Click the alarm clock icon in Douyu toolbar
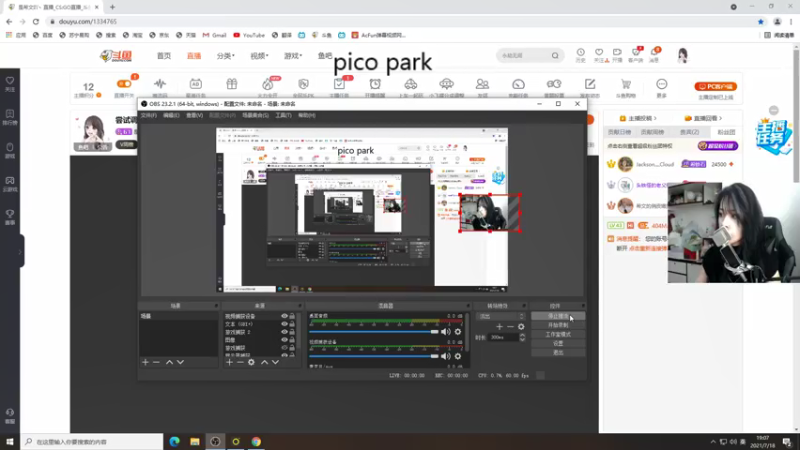 click(x=375, y=84)
